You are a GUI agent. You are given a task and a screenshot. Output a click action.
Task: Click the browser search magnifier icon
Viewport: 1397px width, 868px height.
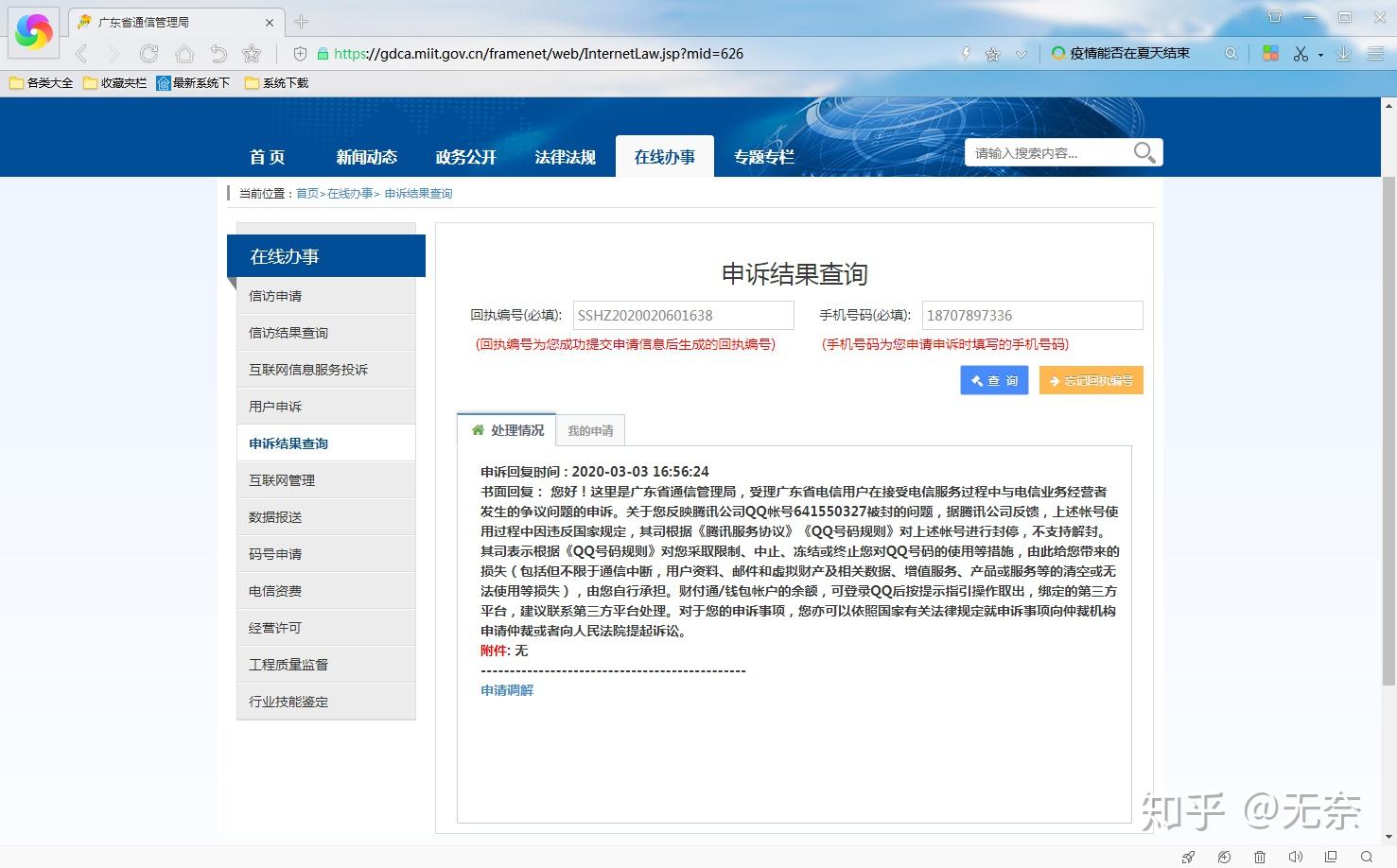pos(1231,54)
